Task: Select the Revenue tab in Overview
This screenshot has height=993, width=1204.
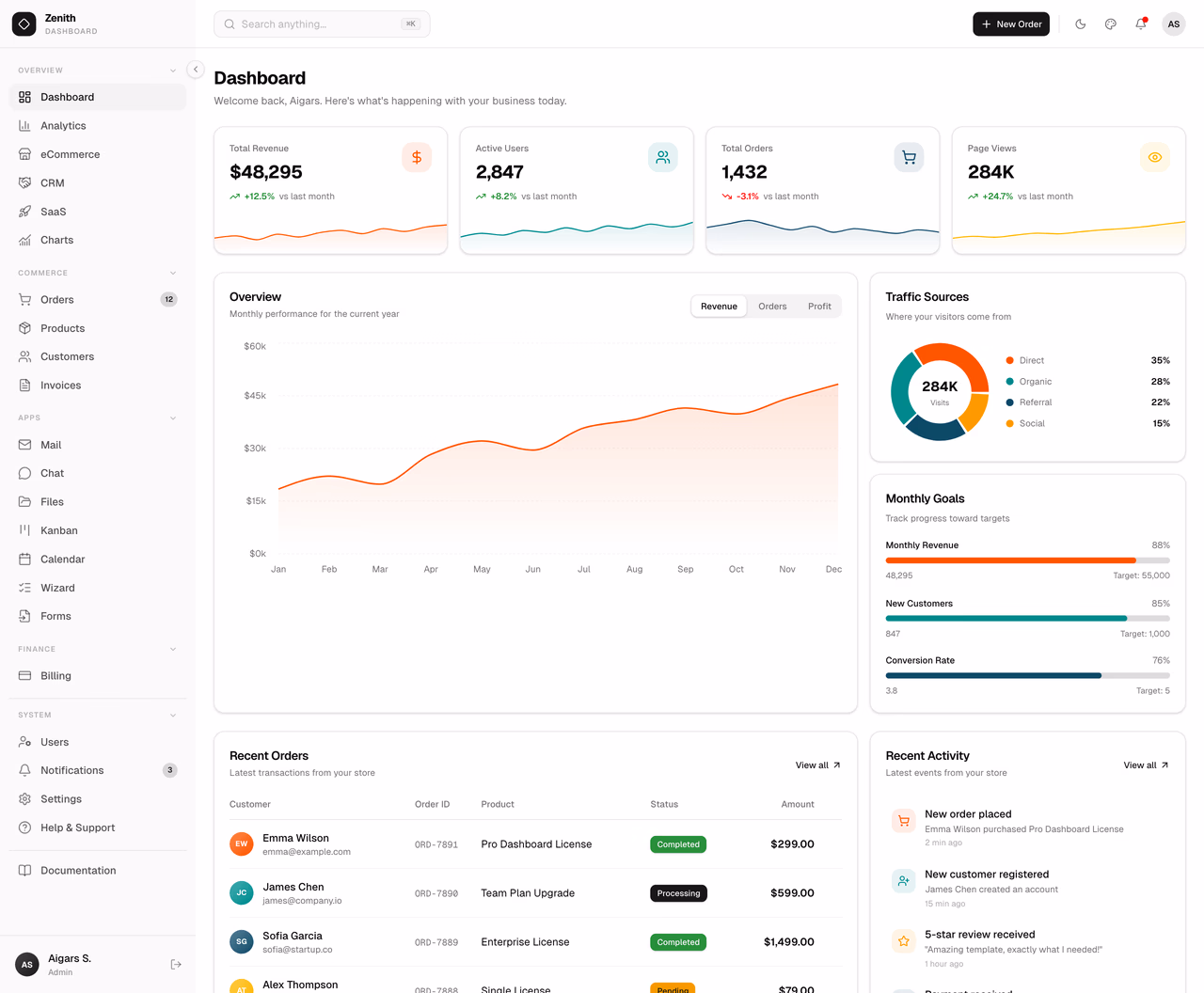Action: coord(719,307)
